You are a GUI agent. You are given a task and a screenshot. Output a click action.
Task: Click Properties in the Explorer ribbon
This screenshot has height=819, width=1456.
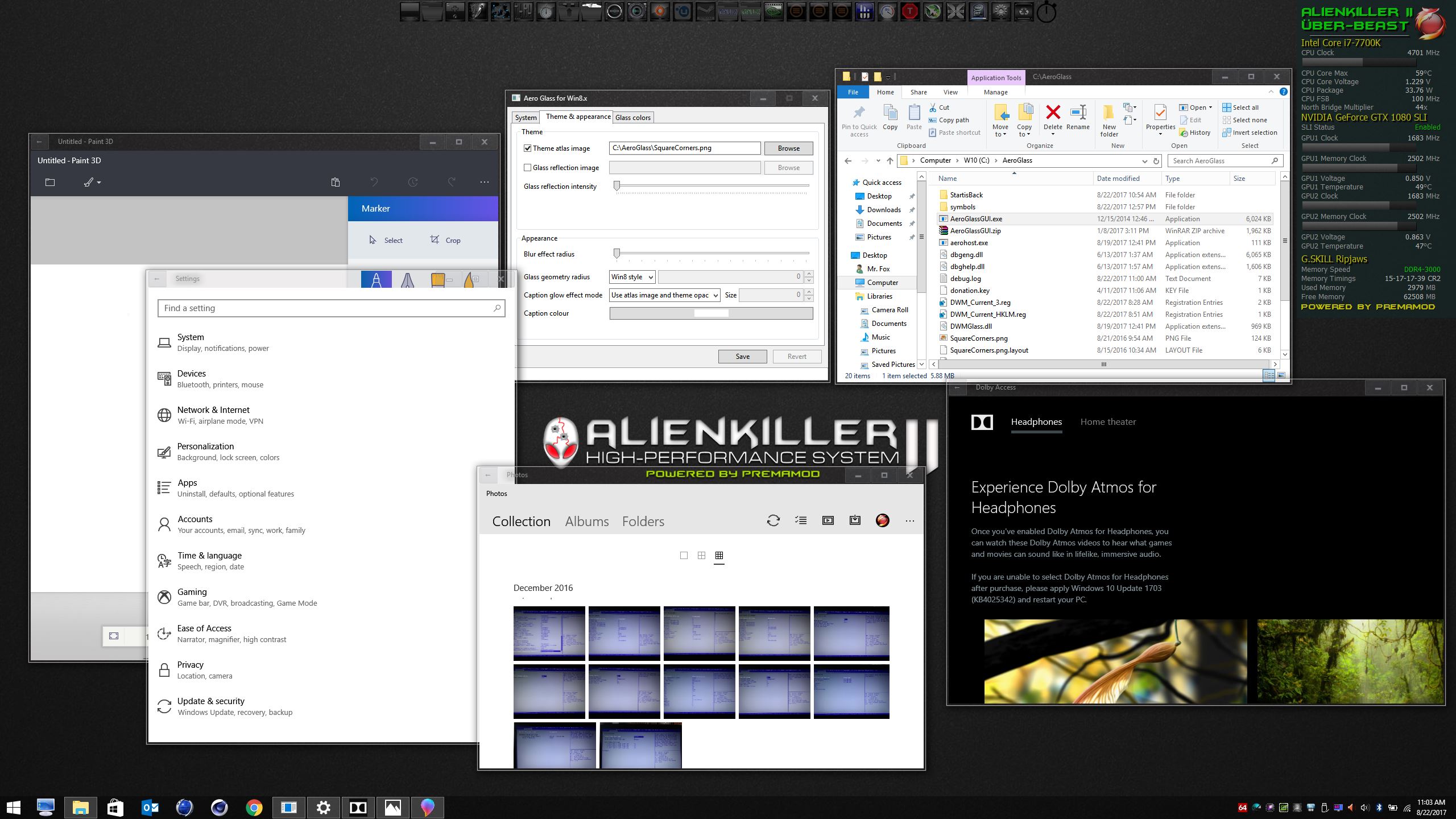pyautogui.click(x=1160, y=119)
